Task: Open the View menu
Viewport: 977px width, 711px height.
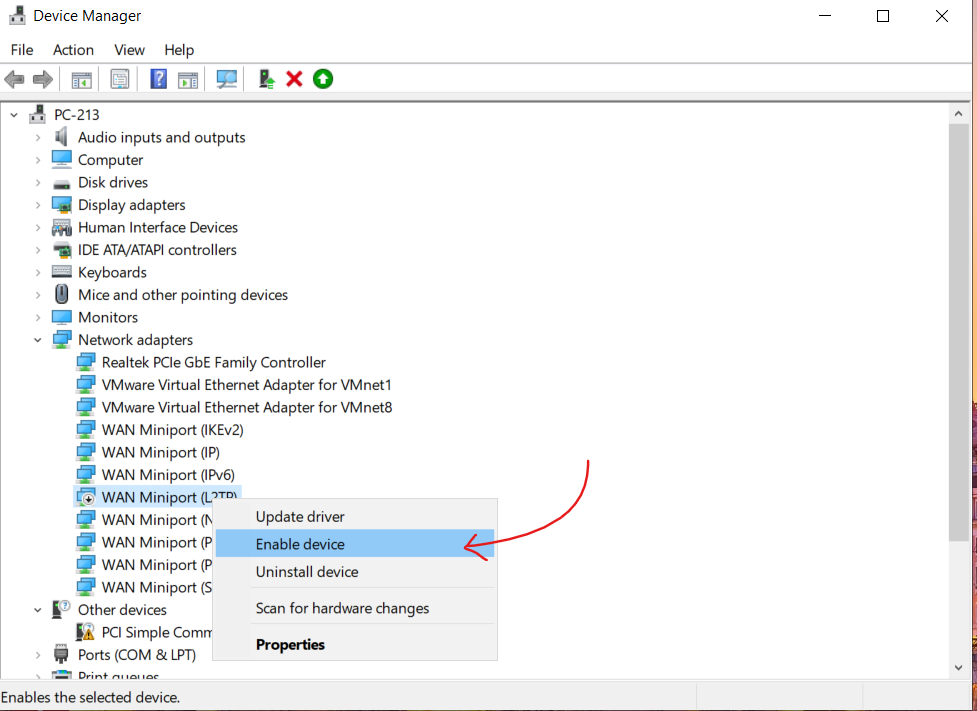Action: [129, 50]
